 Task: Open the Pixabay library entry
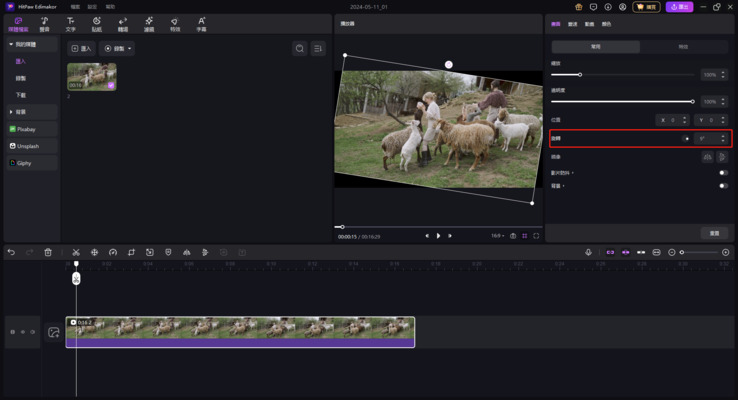27,129
